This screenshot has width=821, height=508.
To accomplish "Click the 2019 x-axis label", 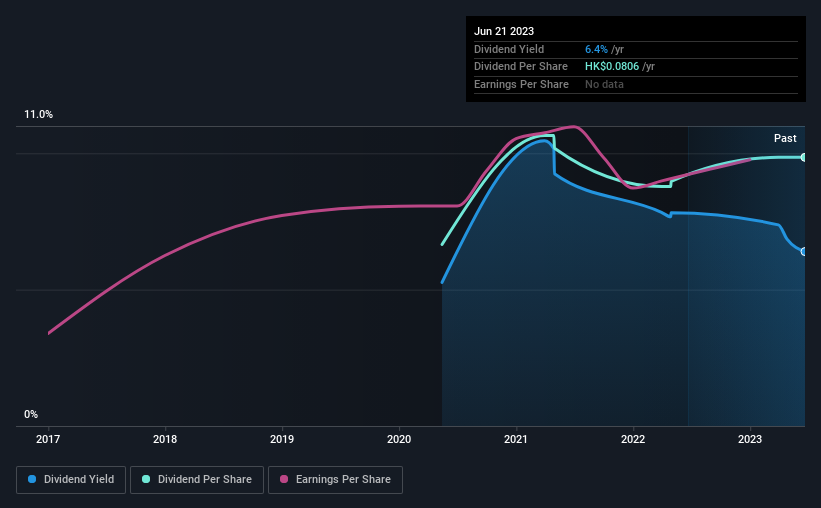I will pos(282,439).
